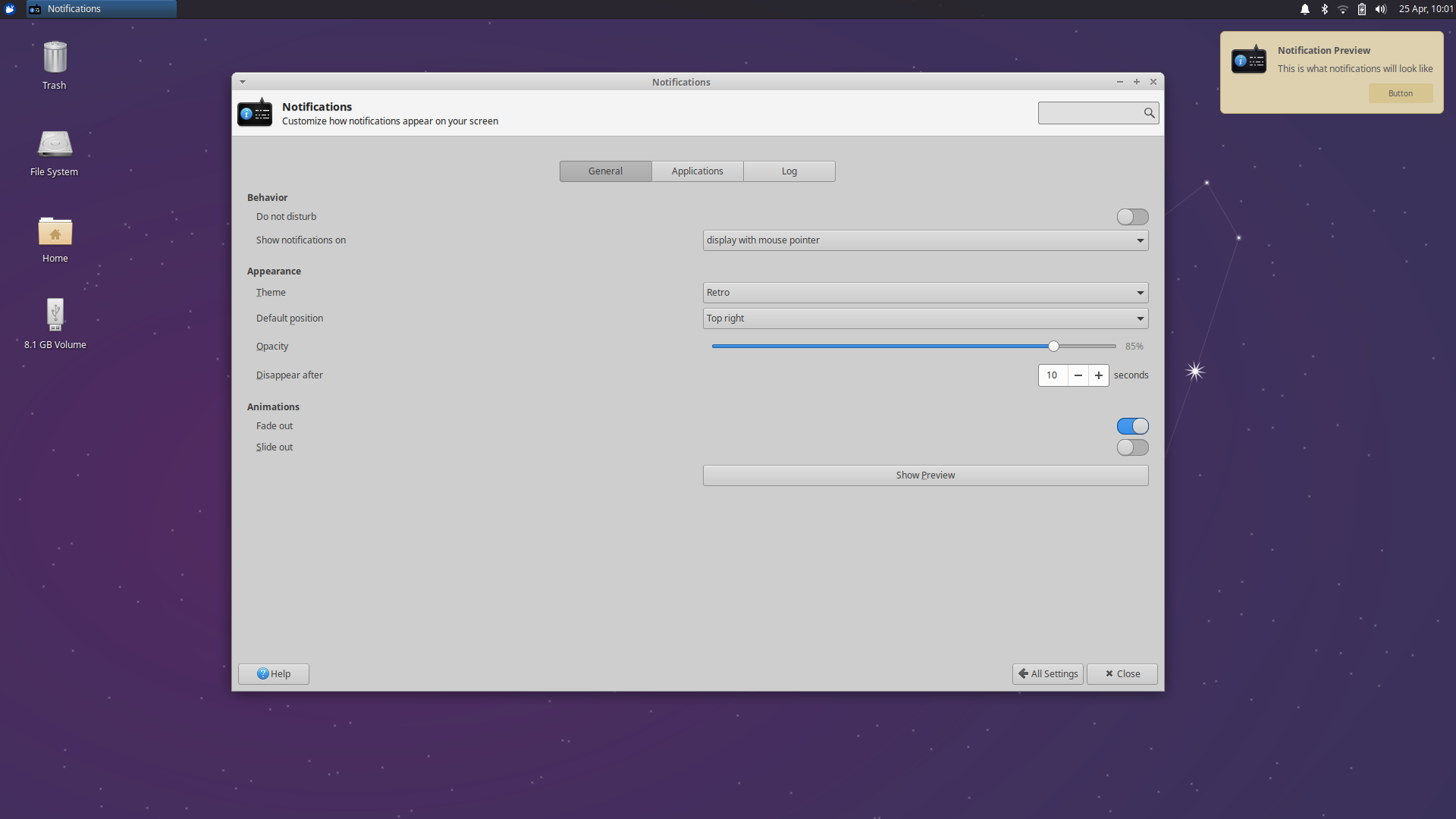
Task: Decrease the disappear-after seconds with minus
Action: coord(1078,375)
